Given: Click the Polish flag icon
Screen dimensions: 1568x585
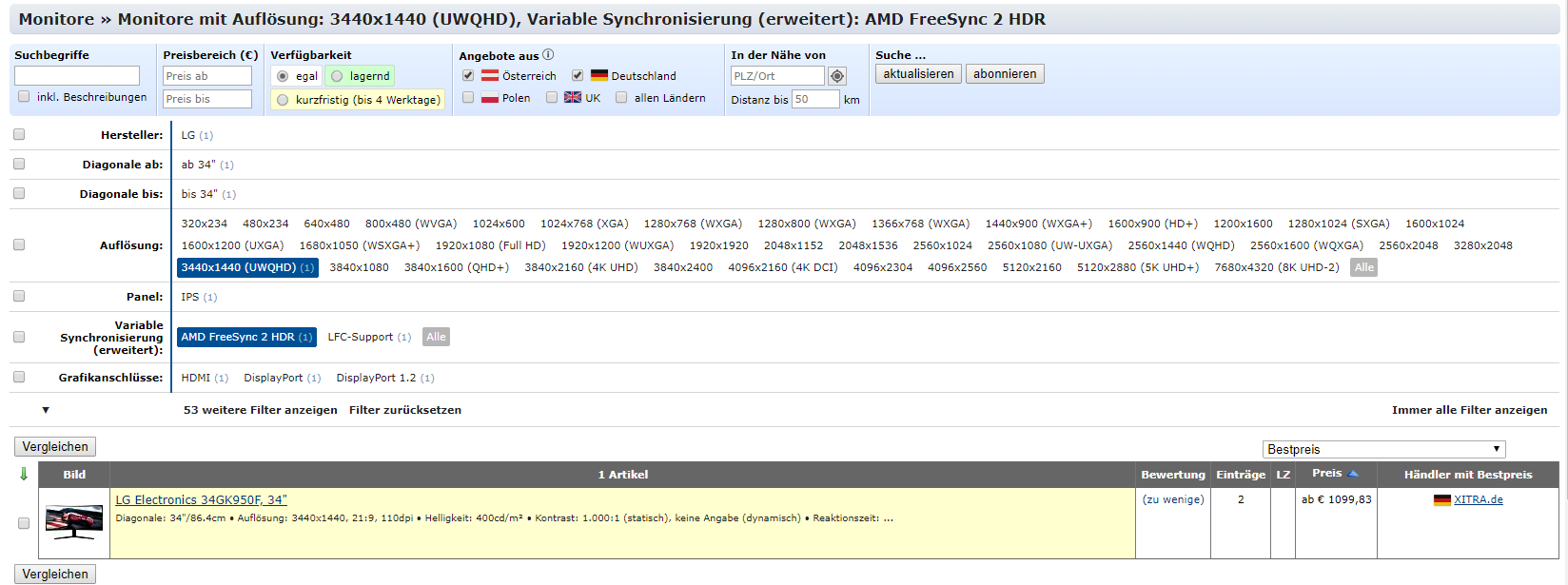Looking at the screenshot, I should click(490, 98).
